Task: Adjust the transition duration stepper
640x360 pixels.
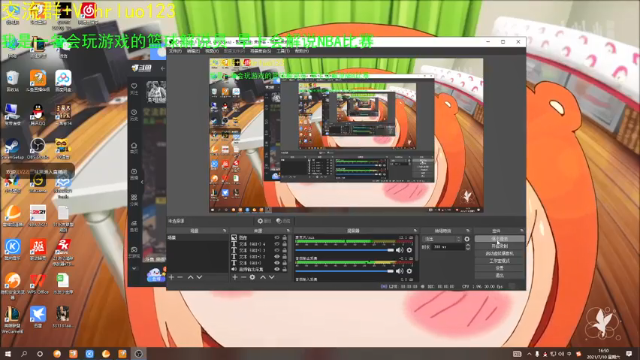Action: pos(468,247)
